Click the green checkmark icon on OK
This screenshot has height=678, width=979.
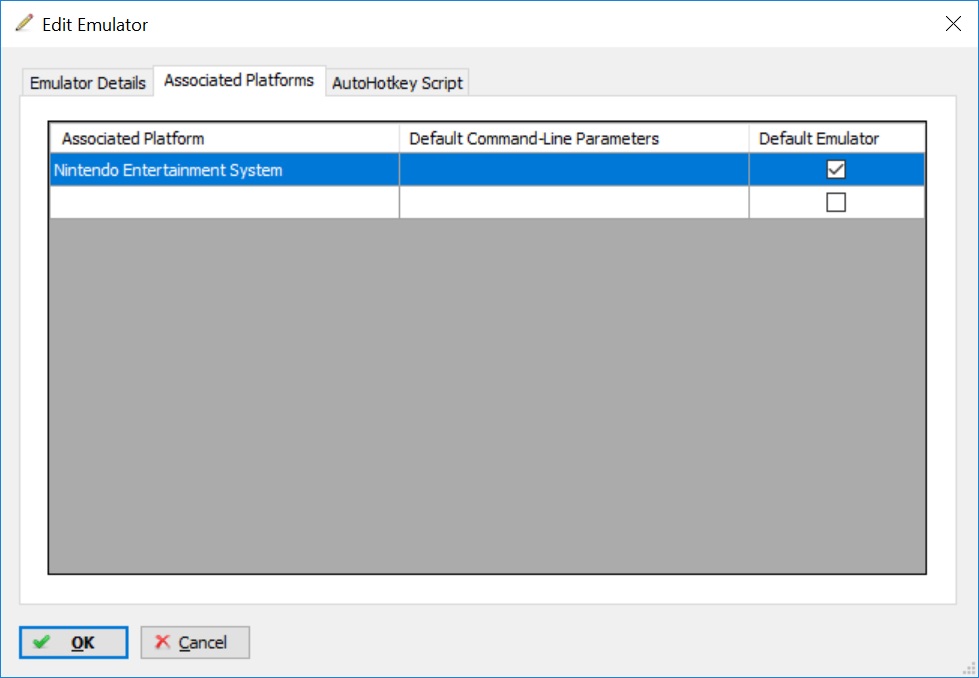point(41,642)
